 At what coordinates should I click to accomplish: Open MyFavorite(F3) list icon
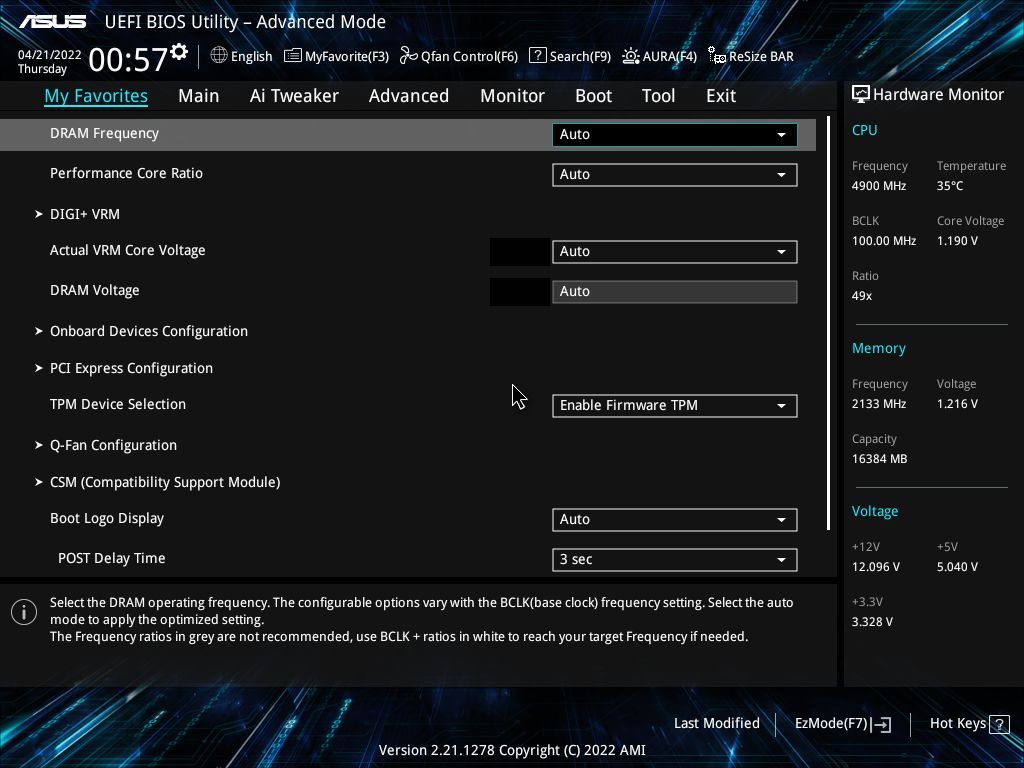[293, 56]
